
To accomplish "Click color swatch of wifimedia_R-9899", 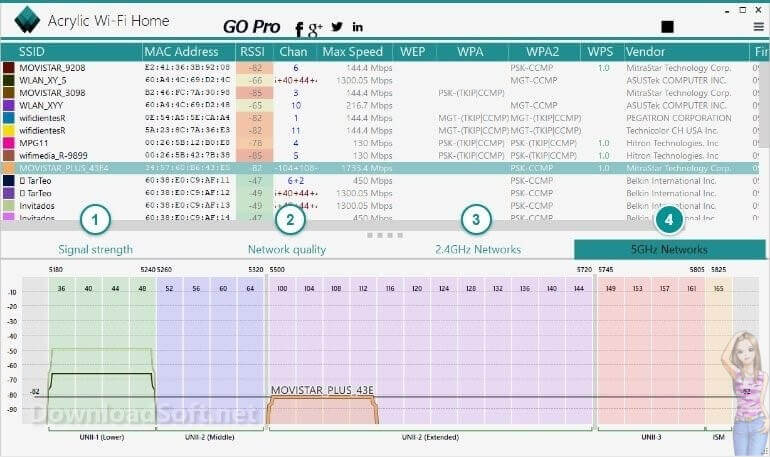I will [x=9, y=156].
